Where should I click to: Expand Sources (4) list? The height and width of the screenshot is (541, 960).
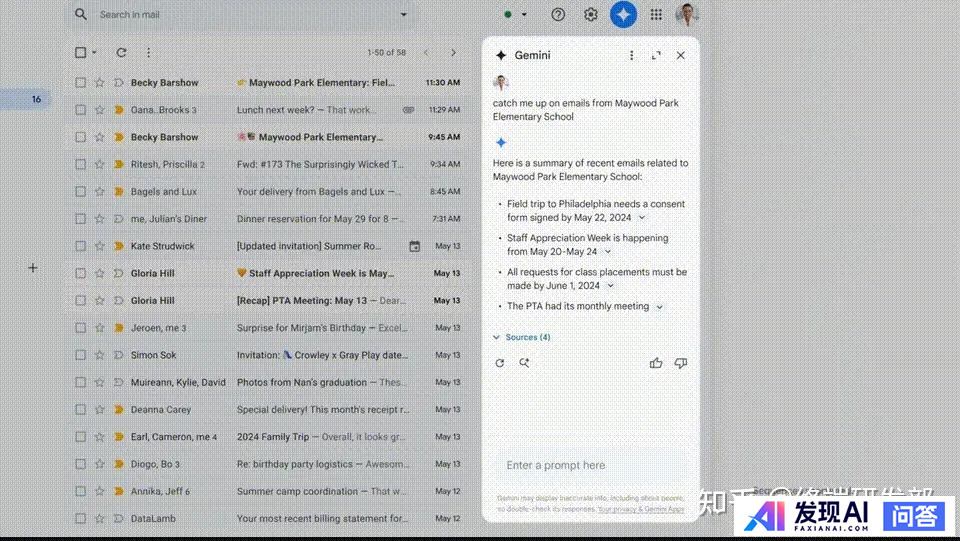click(522, 337)
